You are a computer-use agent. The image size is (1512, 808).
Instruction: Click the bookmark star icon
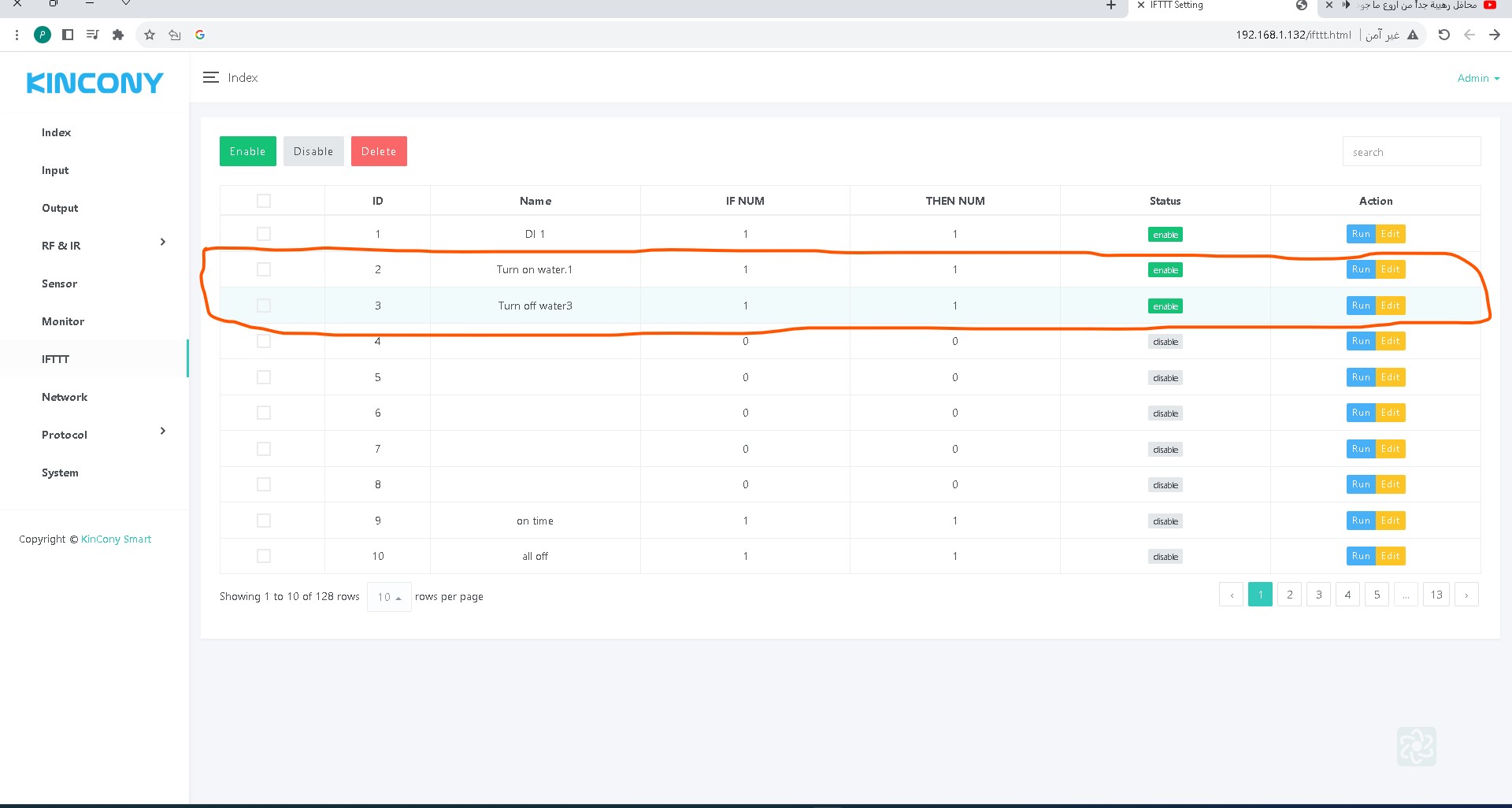tap(150, 35)
